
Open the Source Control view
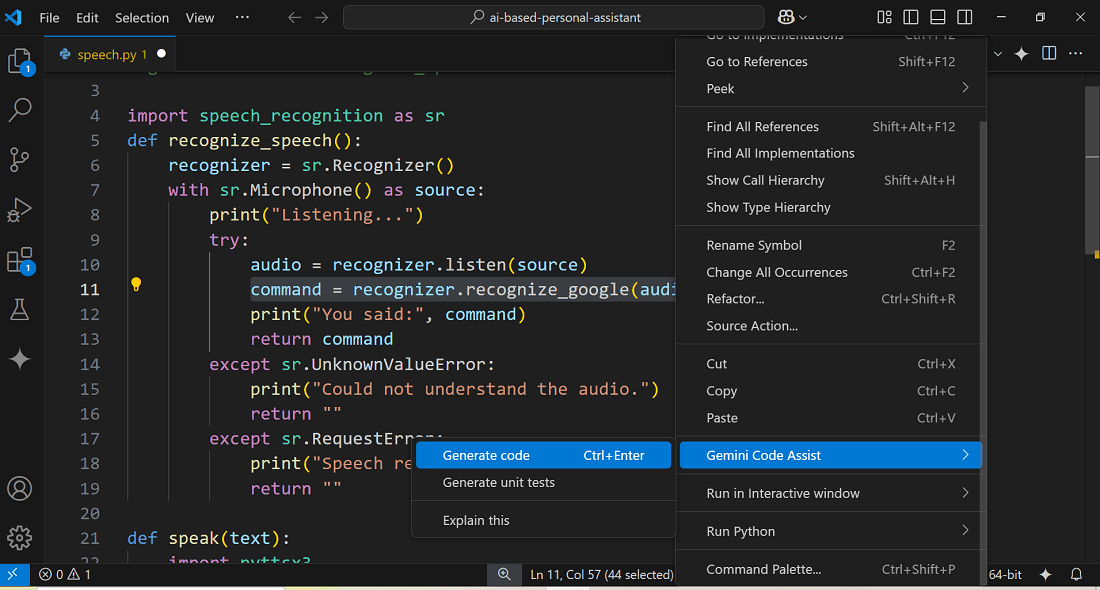point(20,160)
